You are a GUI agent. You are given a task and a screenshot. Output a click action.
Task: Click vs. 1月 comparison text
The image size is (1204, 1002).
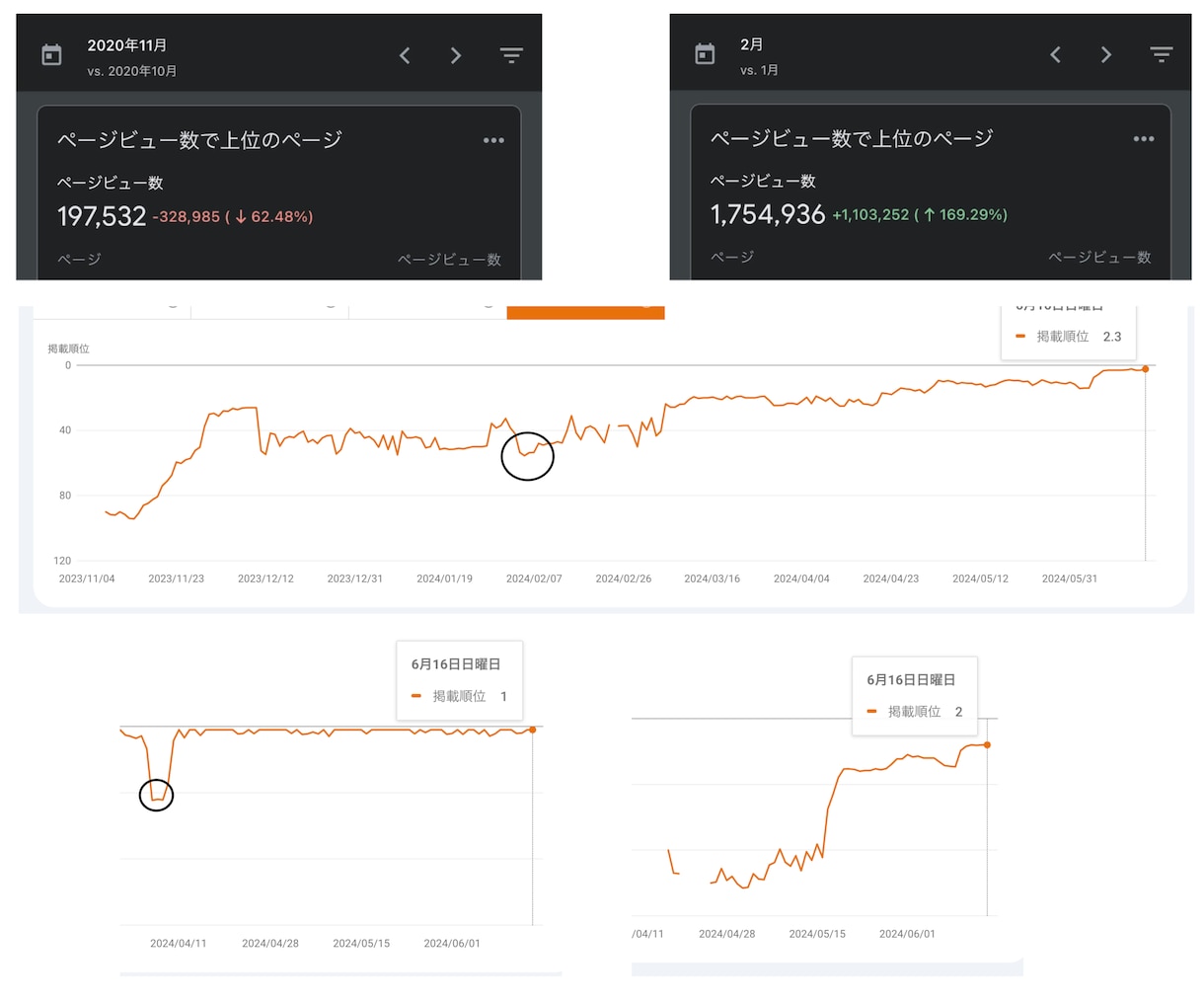click(760, 70)
